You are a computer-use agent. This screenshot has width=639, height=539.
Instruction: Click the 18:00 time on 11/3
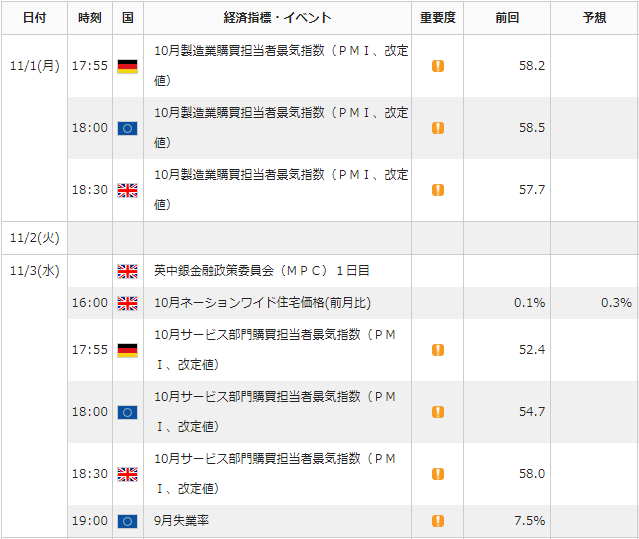pyautogui.click(x=90, y=412)
